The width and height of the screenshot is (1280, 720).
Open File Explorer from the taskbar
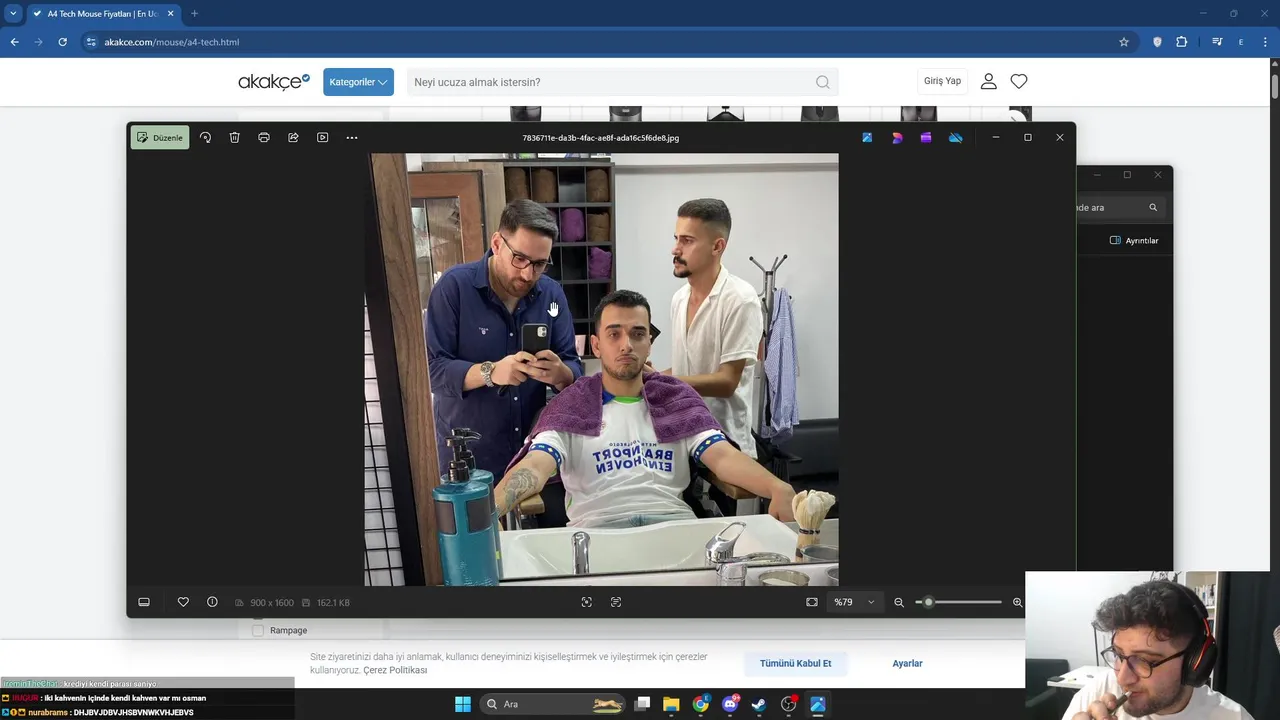click(x=671, y=704)
